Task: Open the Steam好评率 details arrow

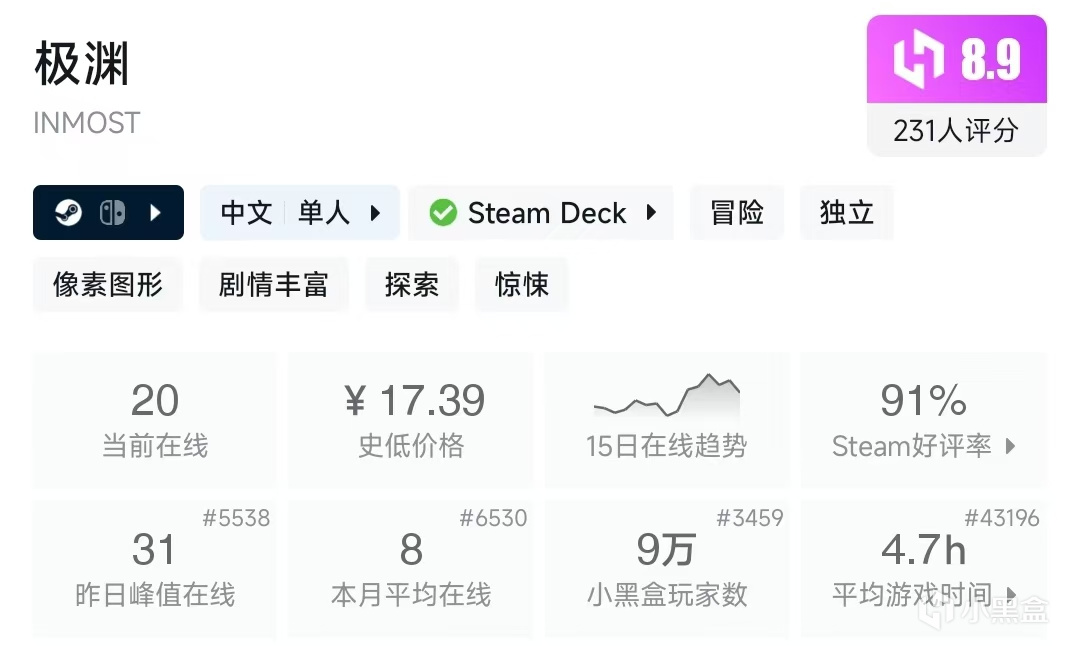Action: [x=1010, y=446]
